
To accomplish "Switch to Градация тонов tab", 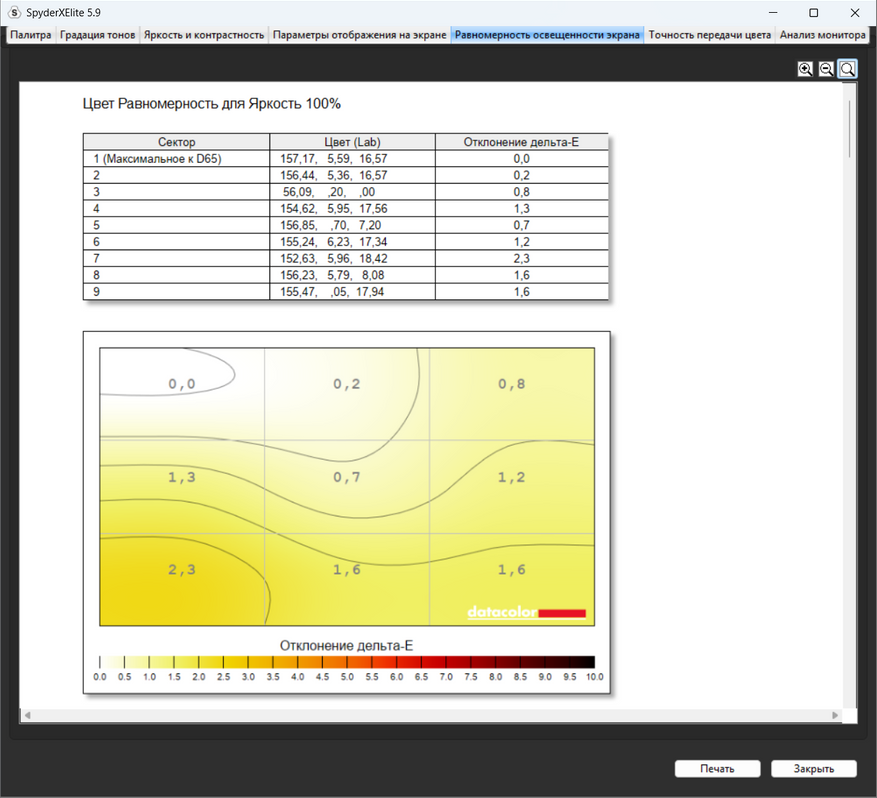I will (x=97, y=35).
